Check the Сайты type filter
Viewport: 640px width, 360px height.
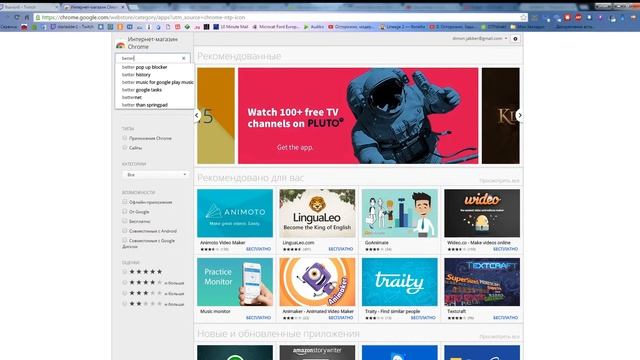click(x=124, y=147)
